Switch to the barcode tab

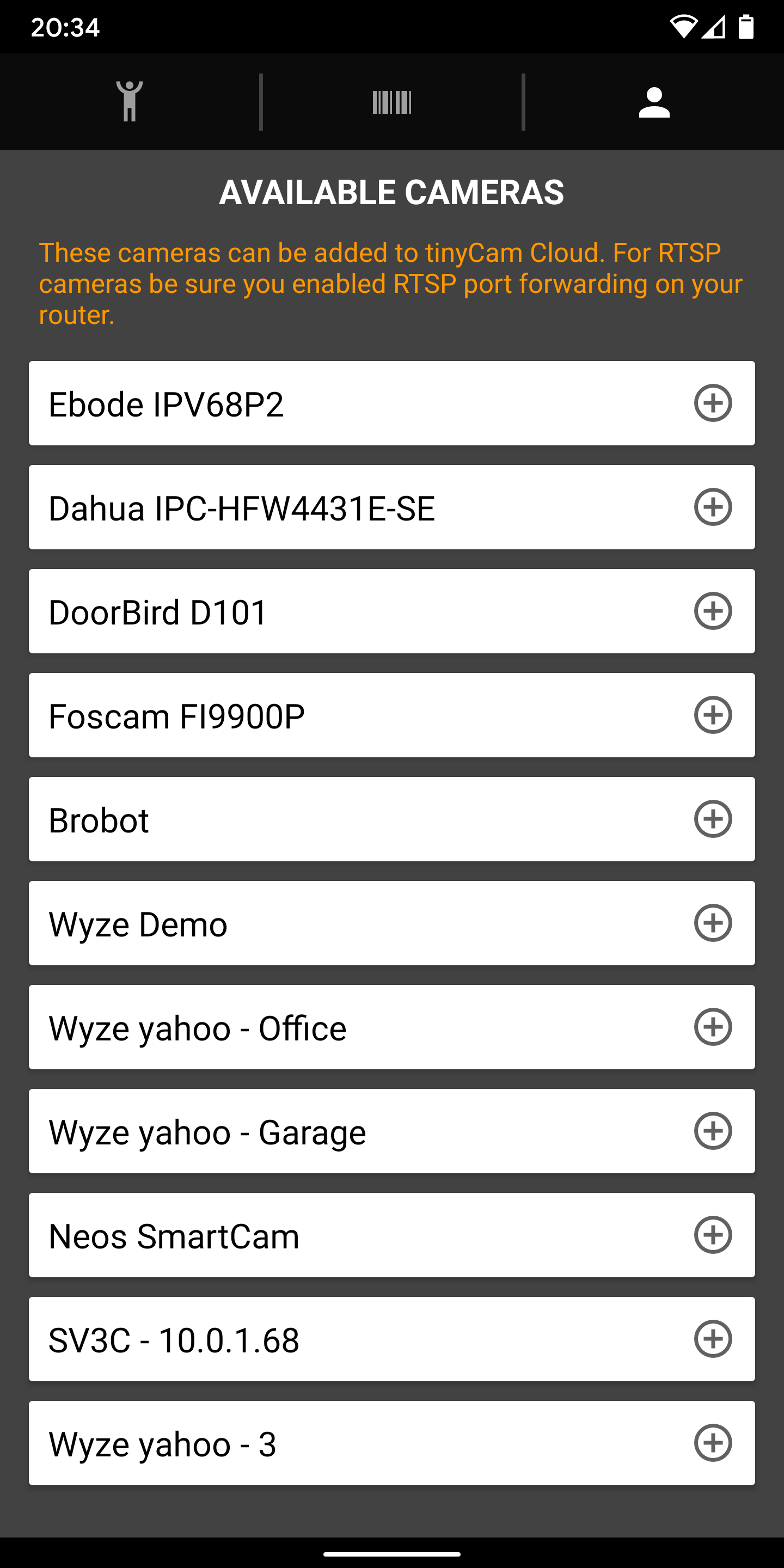pyautogui.click(x=392, y=102)
